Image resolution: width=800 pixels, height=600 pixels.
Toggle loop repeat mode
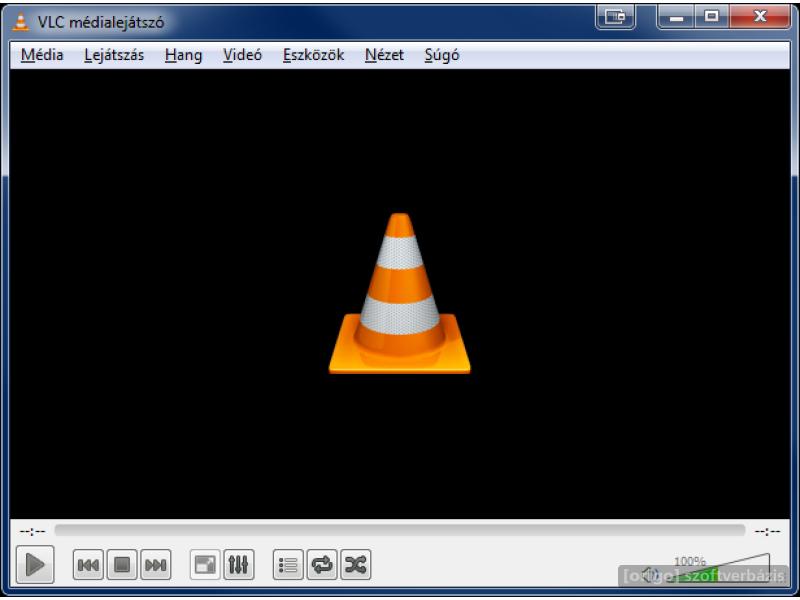[x=322, y=565]
